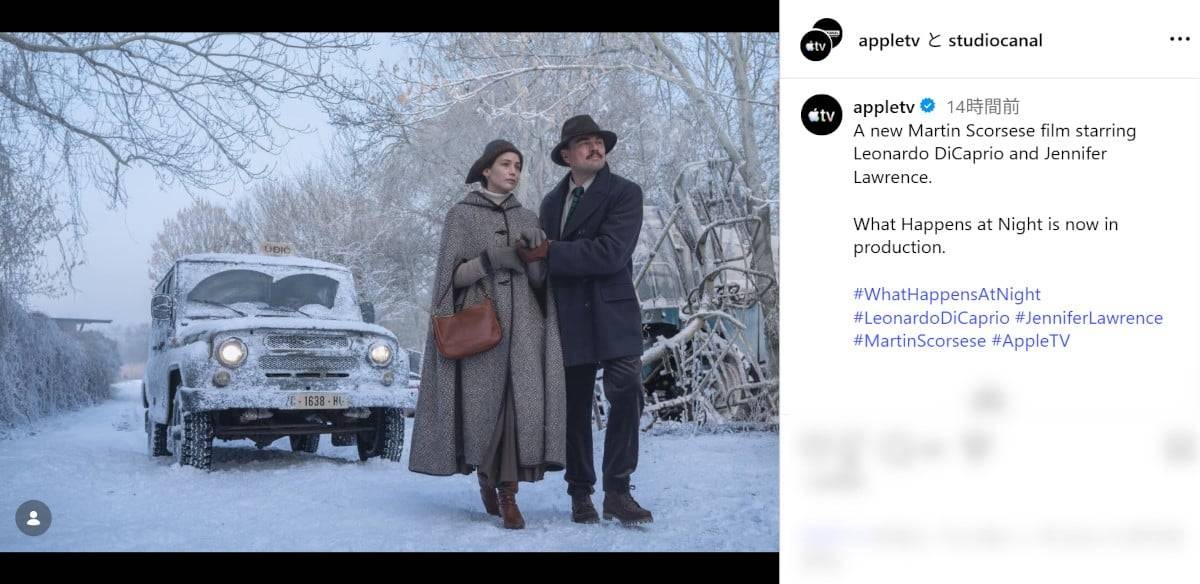Screen dimensions: 1200x584
Task: Open the three-dot more options menu
Action: tap(1179, 40)
